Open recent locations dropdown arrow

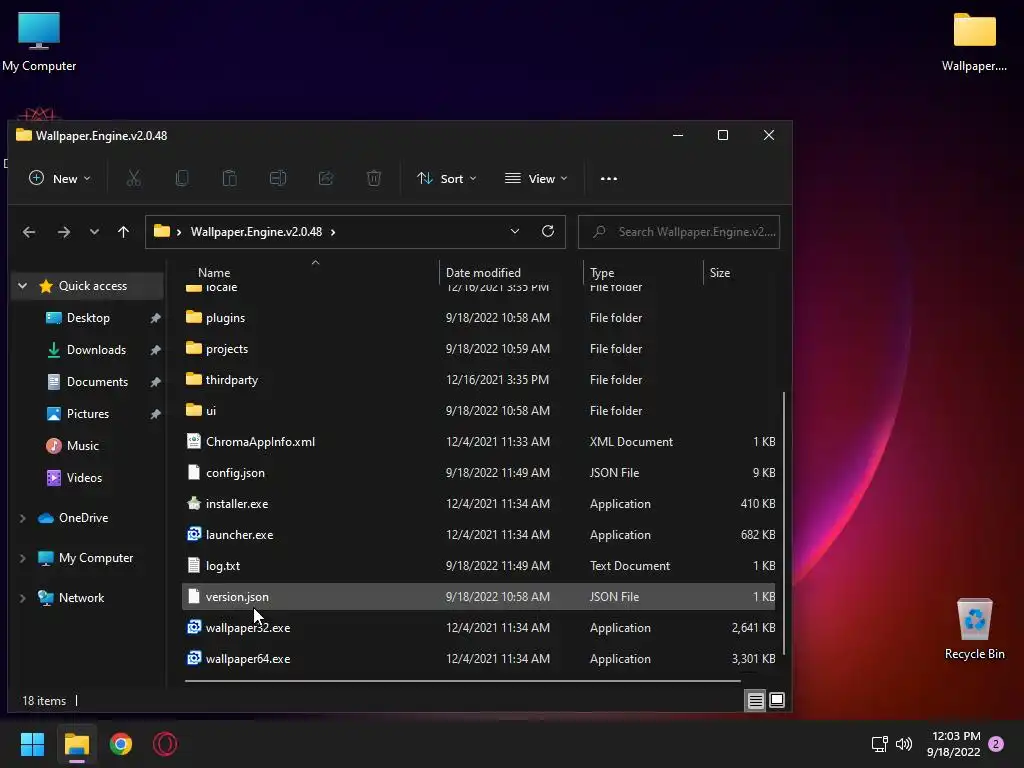pos(94,232)
